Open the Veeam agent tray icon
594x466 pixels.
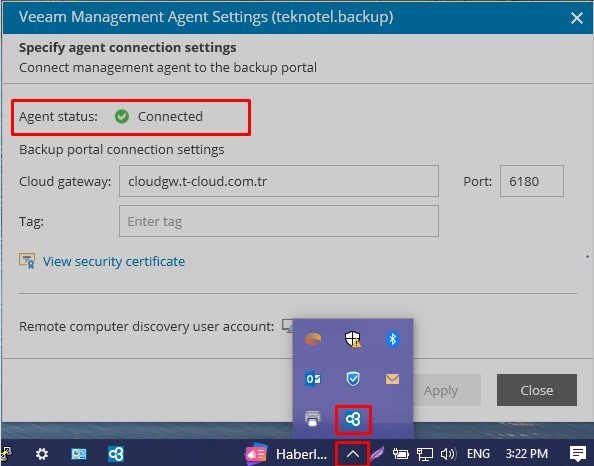click(353, 419)
